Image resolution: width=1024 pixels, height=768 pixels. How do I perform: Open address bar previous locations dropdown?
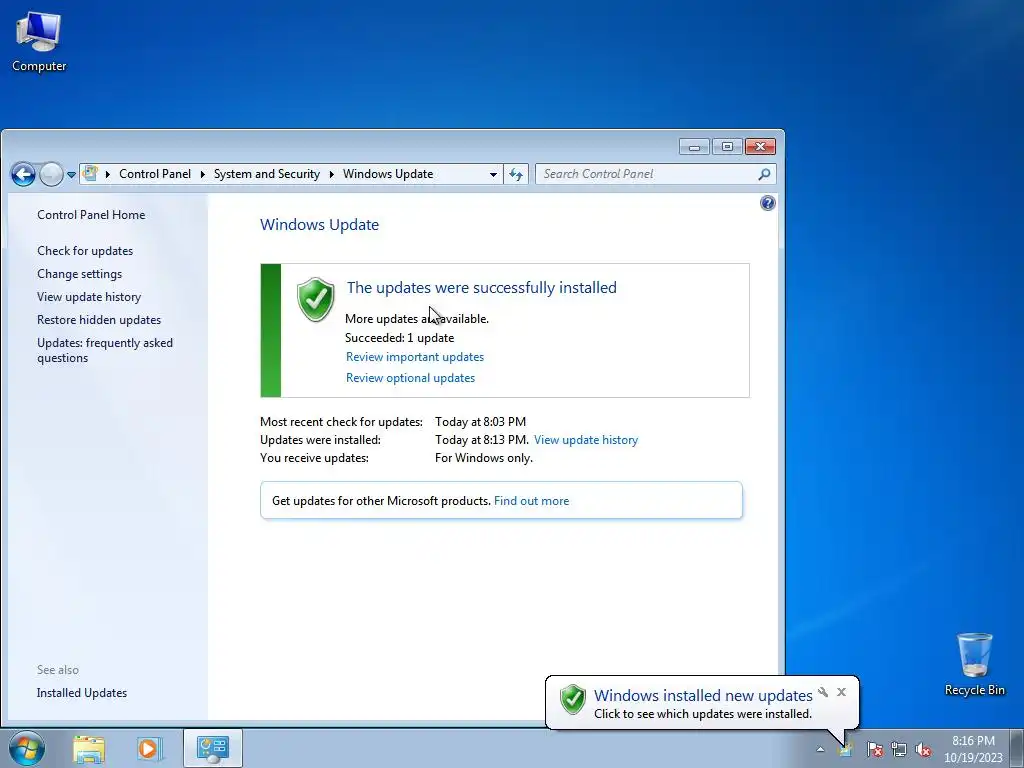[493, 174]
